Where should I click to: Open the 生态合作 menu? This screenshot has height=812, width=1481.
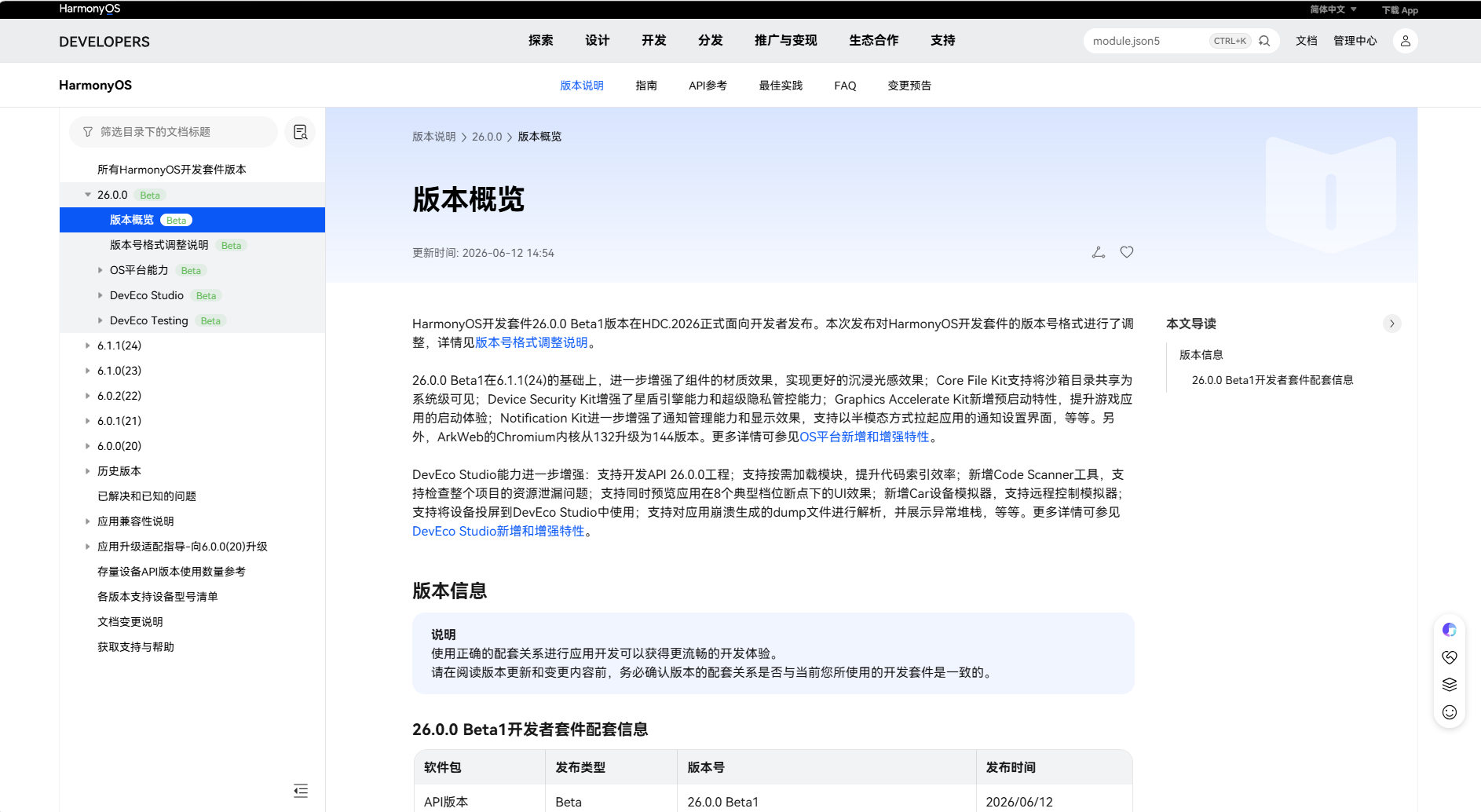874,41
